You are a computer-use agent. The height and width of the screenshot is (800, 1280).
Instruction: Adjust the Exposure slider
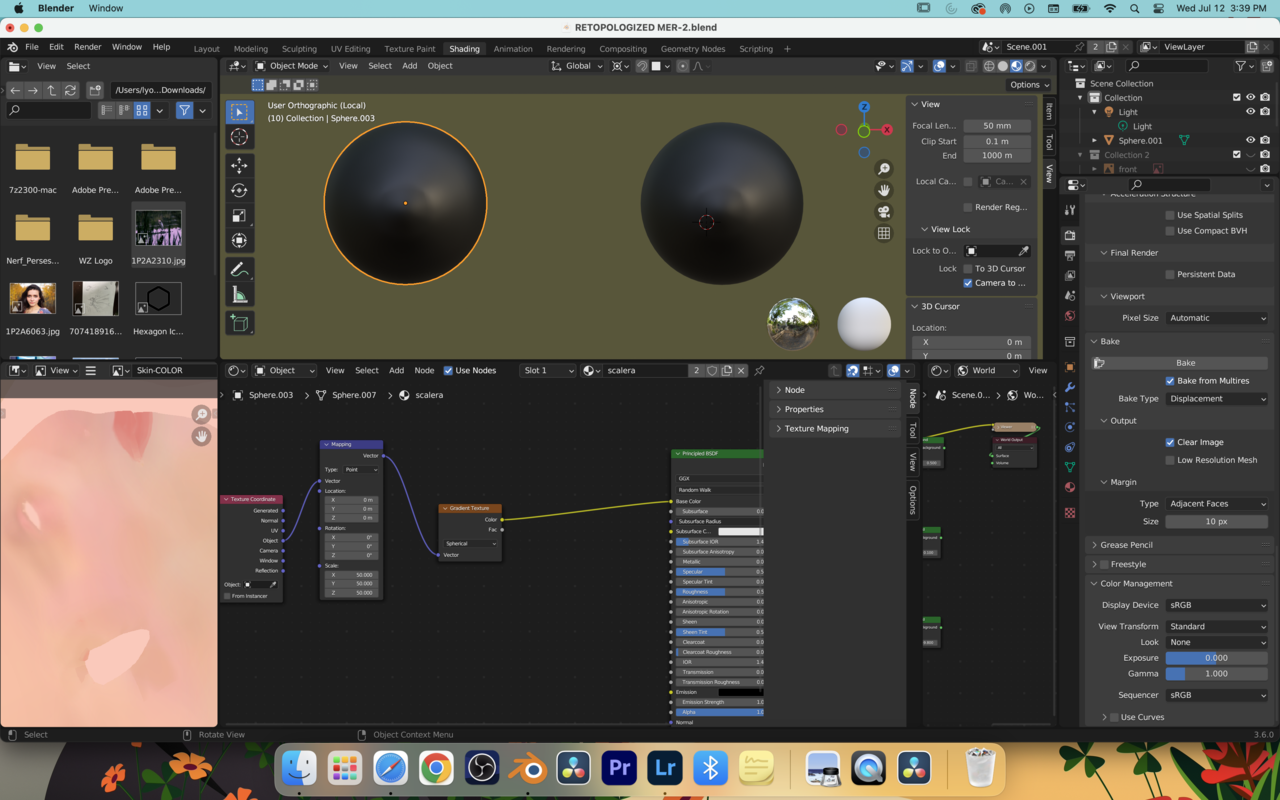[1216, 658]
